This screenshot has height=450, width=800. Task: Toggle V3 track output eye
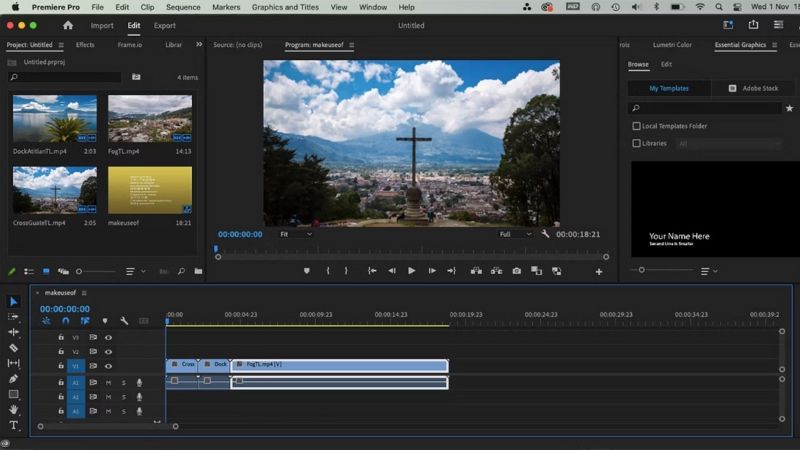point(108,337)
